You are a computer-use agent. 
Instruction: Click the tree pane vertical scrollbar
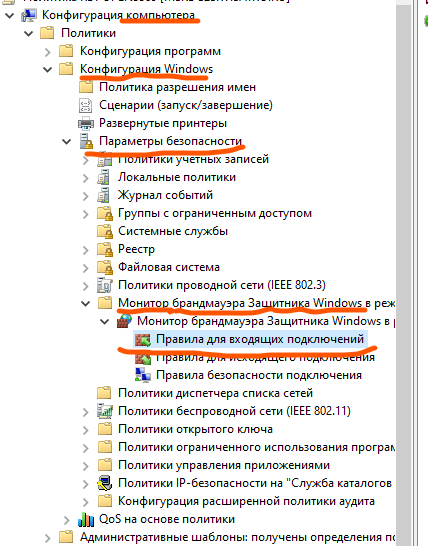click(x=403, y=273)
